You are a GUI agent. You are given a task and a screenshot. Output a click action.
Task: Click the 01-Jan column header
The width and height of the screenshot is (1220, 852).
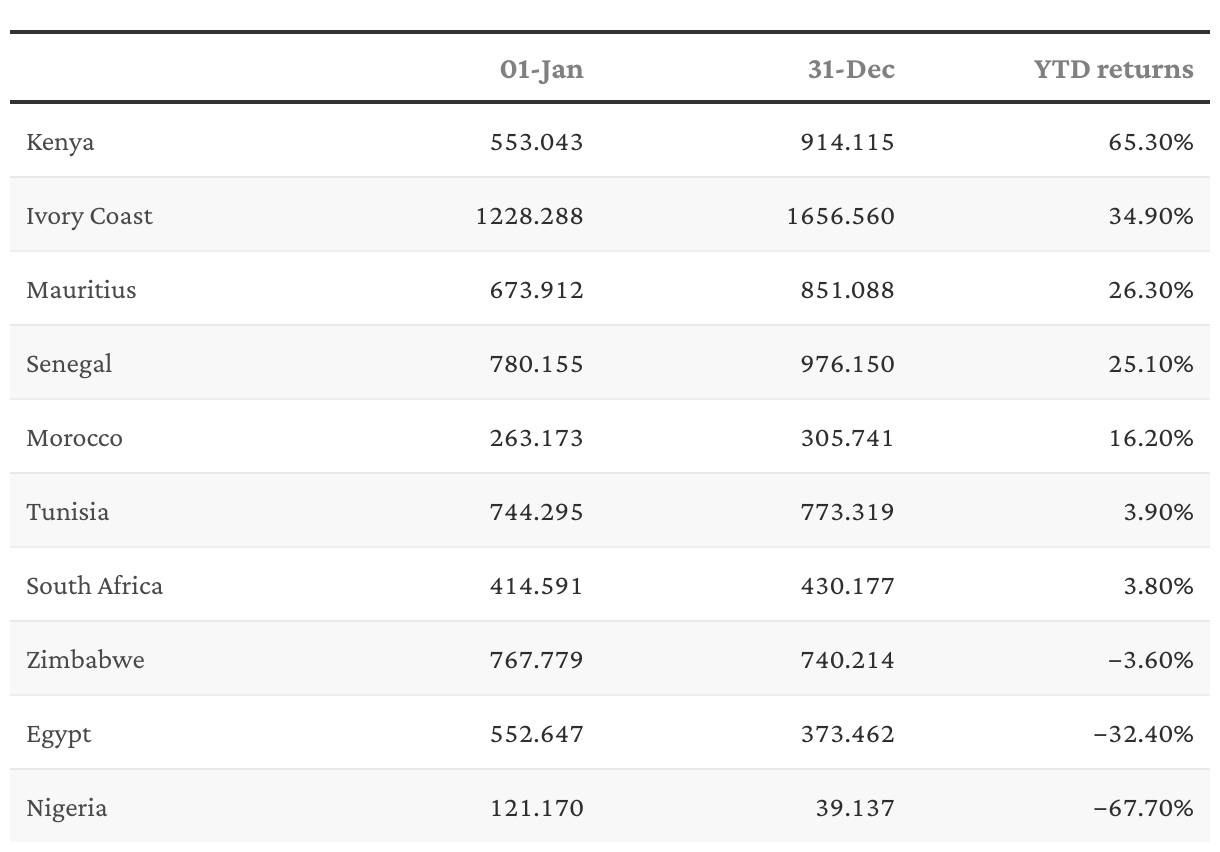click(541, 69)
